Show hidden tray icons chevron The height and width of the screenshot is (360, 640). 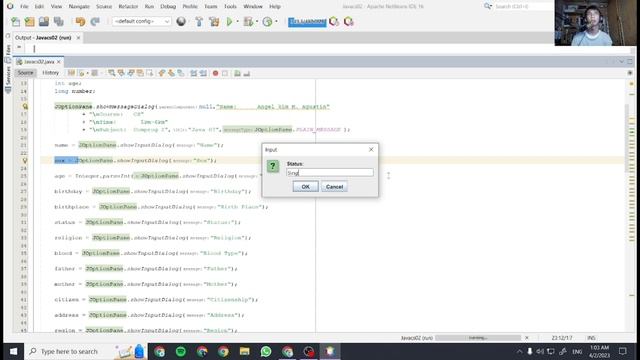coord(519,351)
